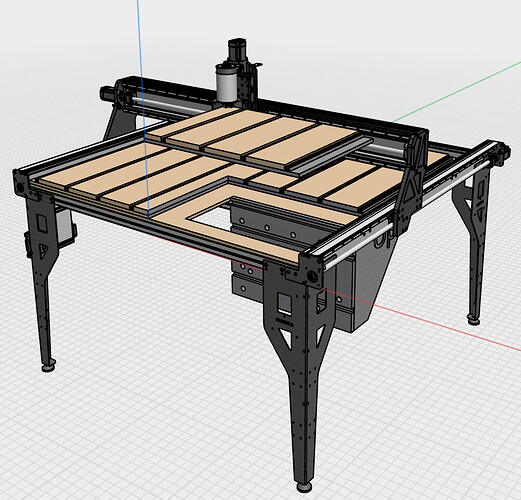The width and height of the screenshot is (521, 500).
Task: Click the leveling foot under the left leg
Action: 49,368
